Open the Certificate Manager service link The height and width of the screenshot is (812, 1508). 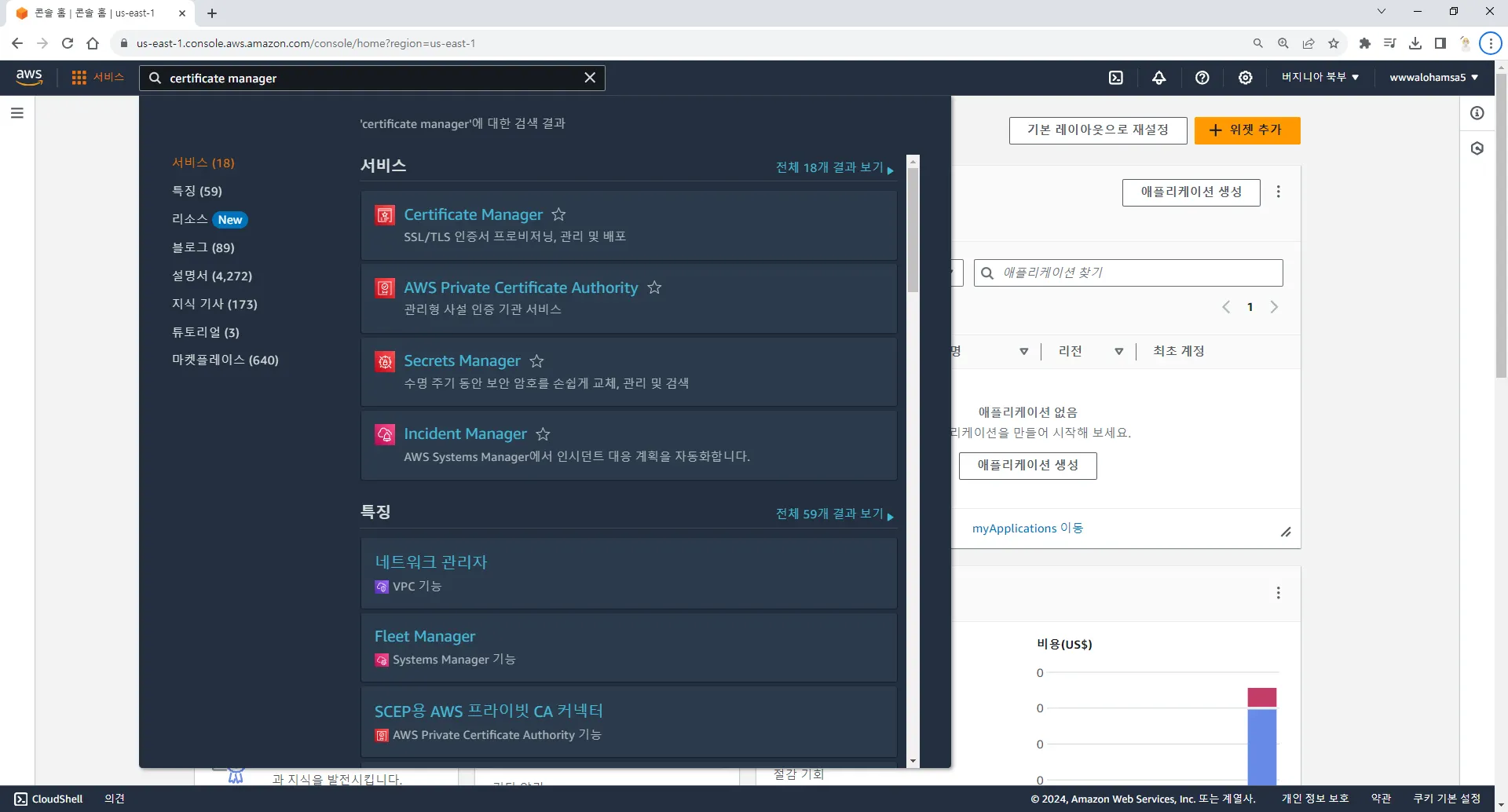coord(474,214)
